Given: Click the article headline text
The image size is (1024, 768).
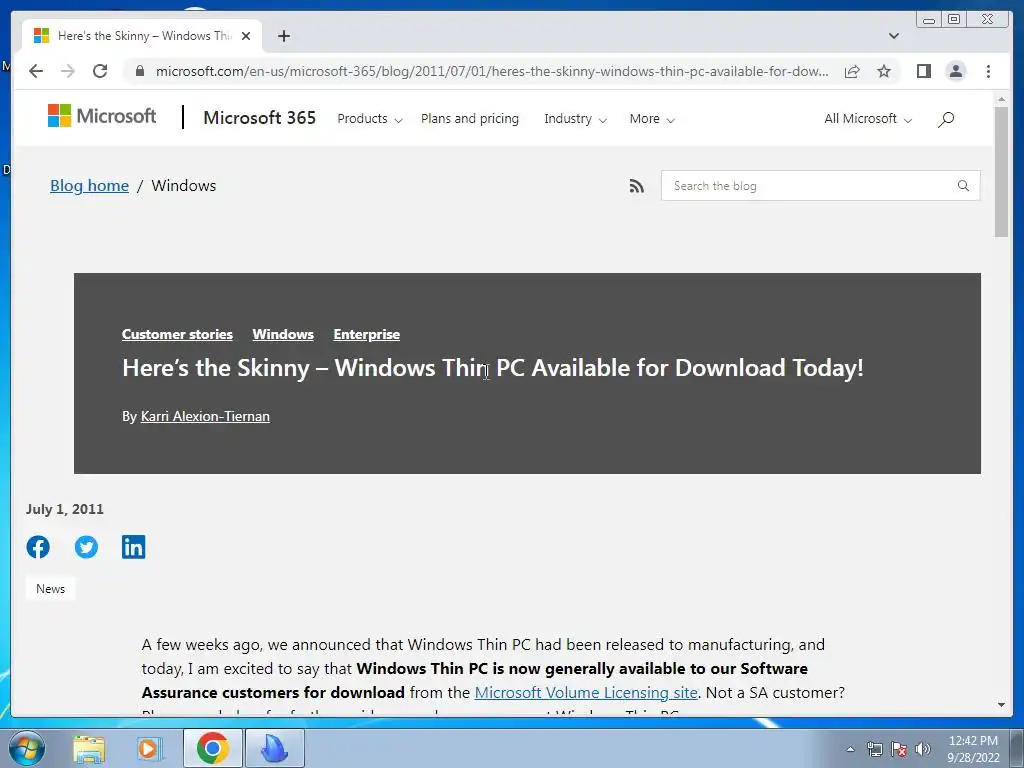Looking at the screenshot, I should pyautogui.click(x=492, y=368).
